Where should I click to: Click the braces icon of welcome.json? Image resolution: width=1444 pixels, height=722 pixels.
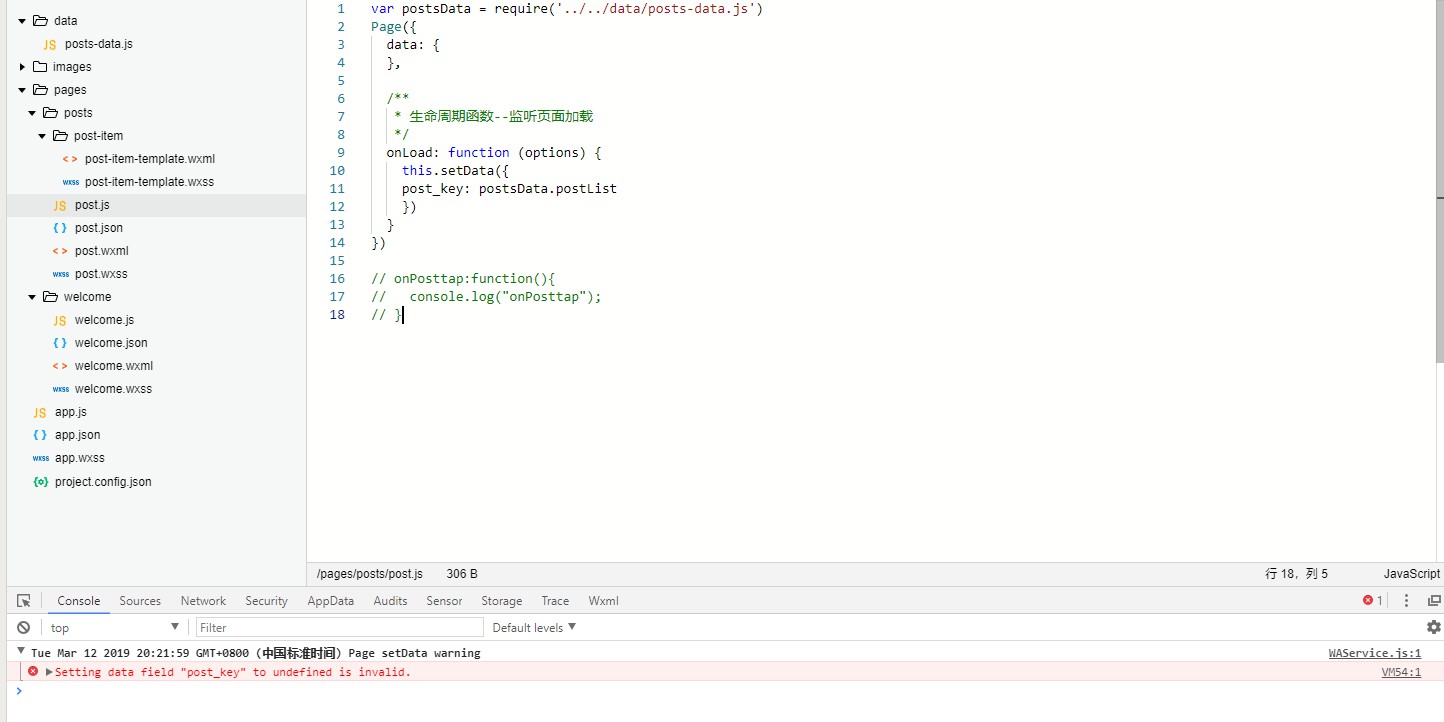(60, 343)
